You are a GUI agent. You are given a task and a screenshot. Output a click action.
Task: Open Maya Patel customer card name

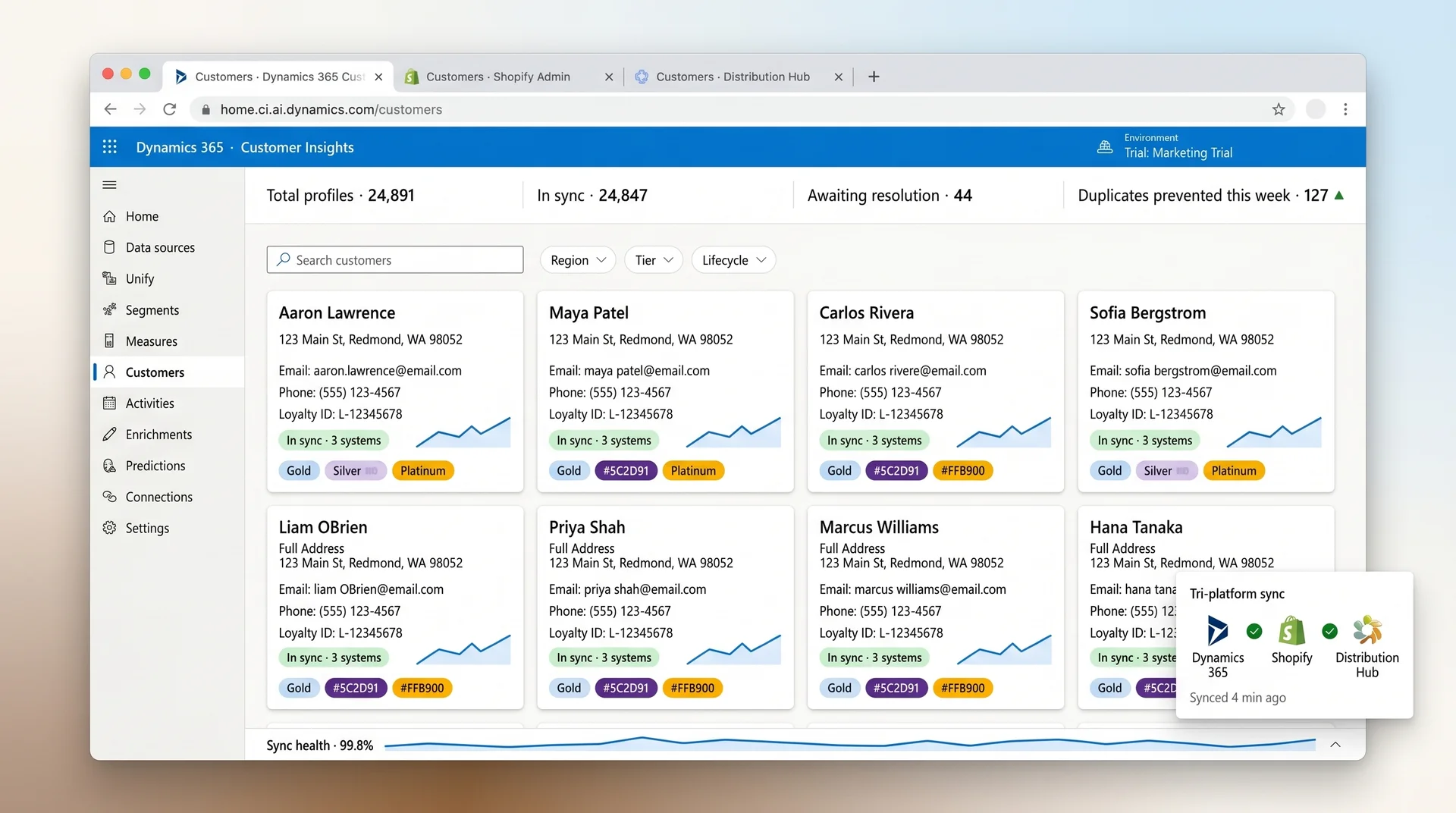pos(588,312)
